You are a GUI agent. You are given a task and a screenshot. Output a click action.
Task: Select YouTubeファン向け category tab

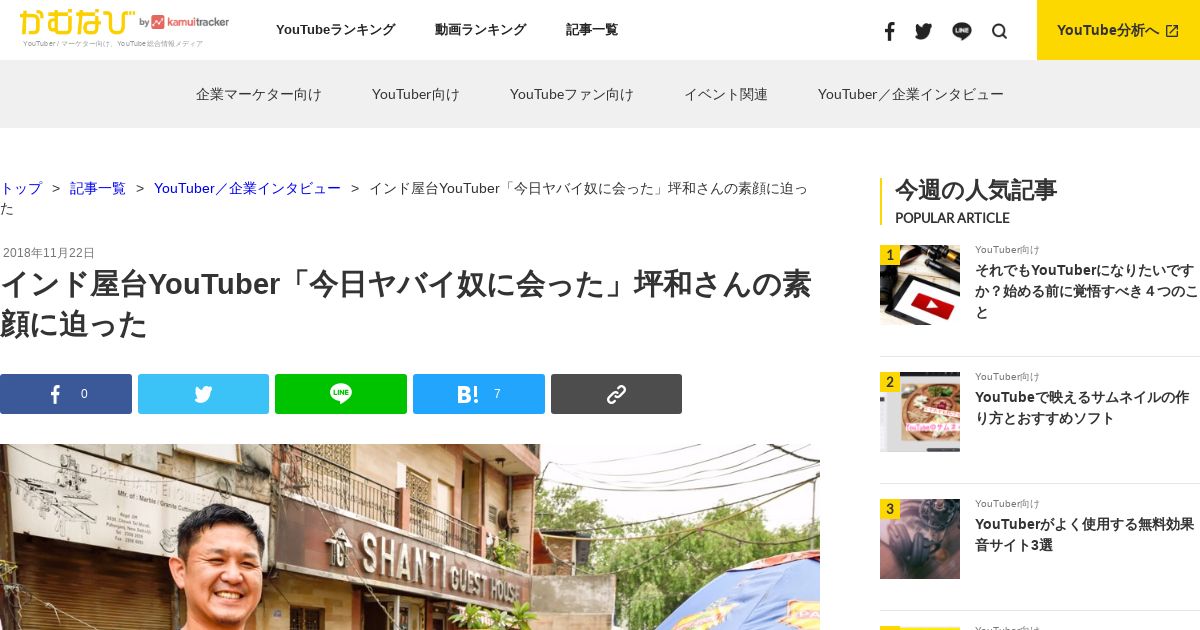click(x=572, y=94)
